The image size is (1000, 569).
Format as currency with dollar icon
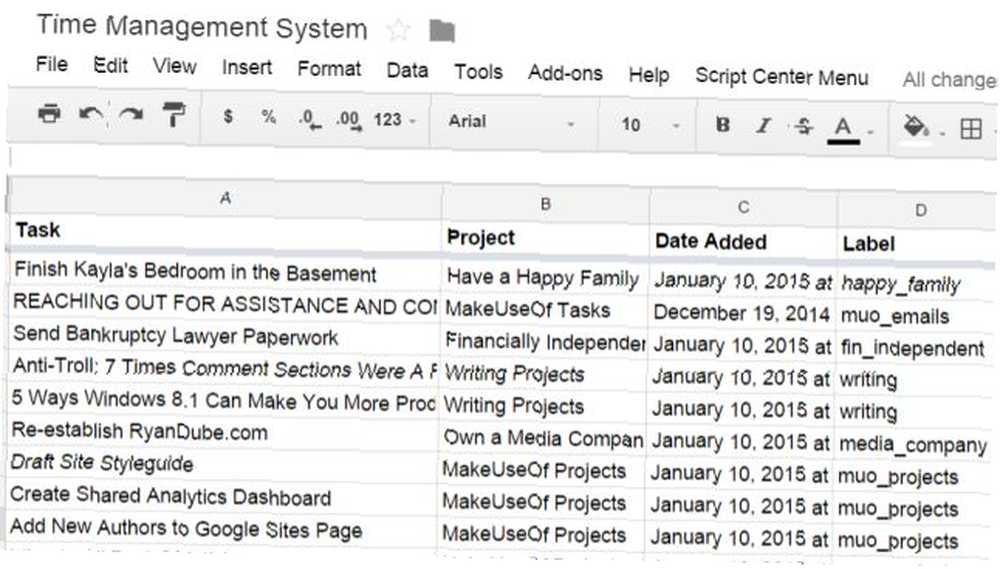coord(228,117)
